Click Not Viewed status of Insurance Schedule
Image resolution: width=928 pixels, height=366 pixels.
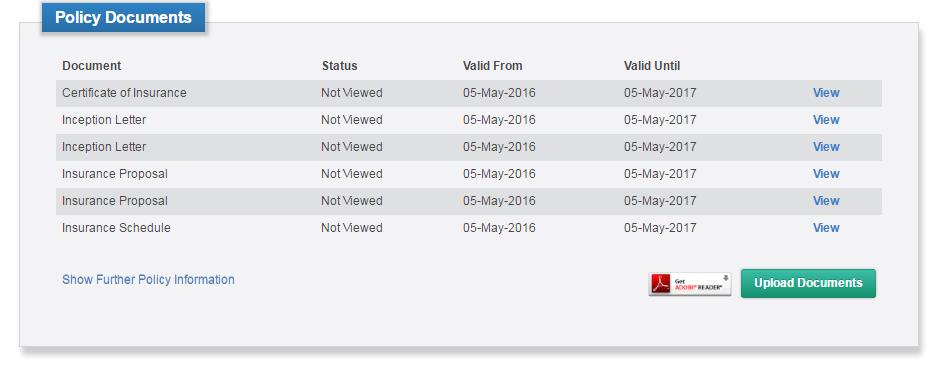point(352,228)
